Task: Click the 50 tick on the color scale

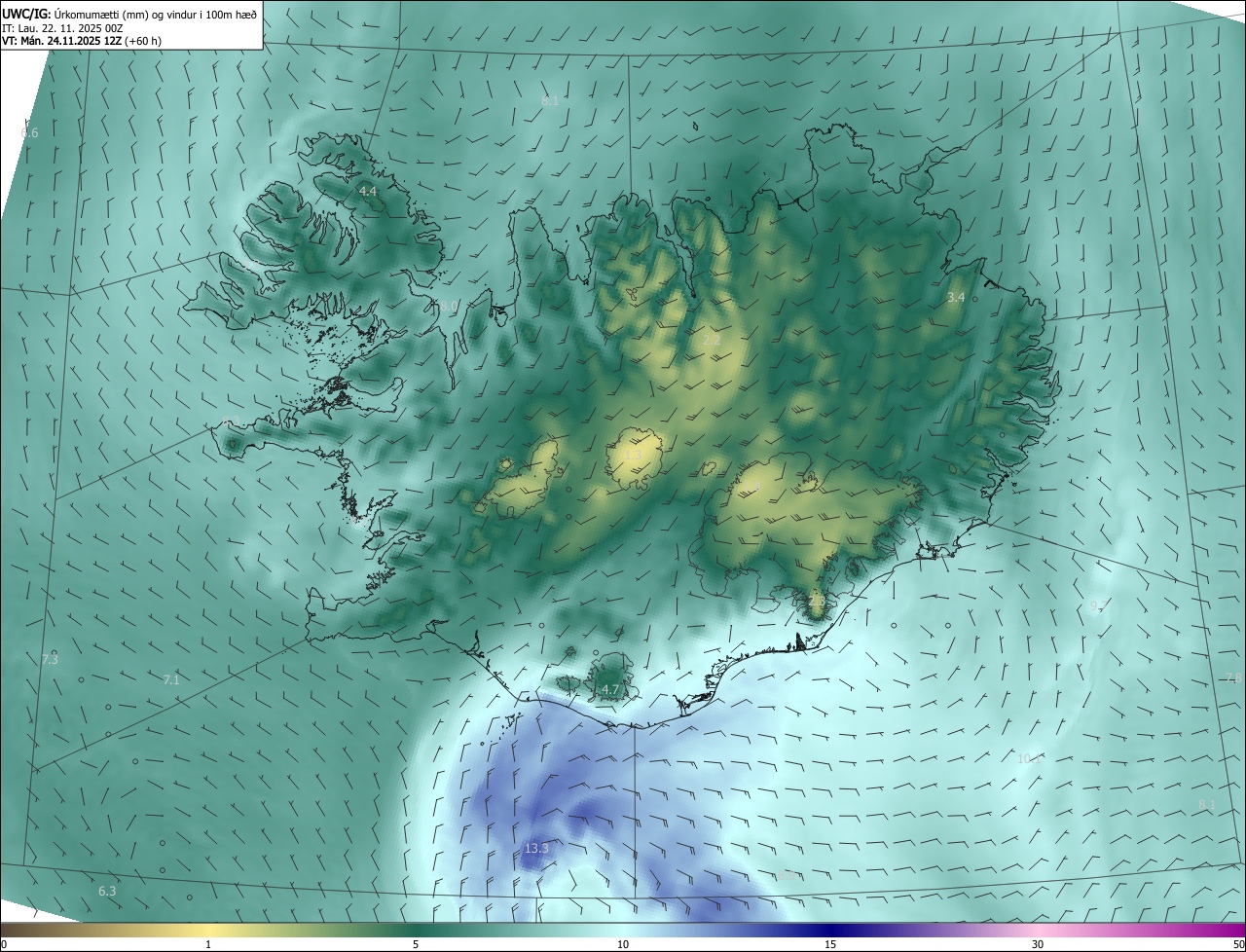Action: (1238, 944)
